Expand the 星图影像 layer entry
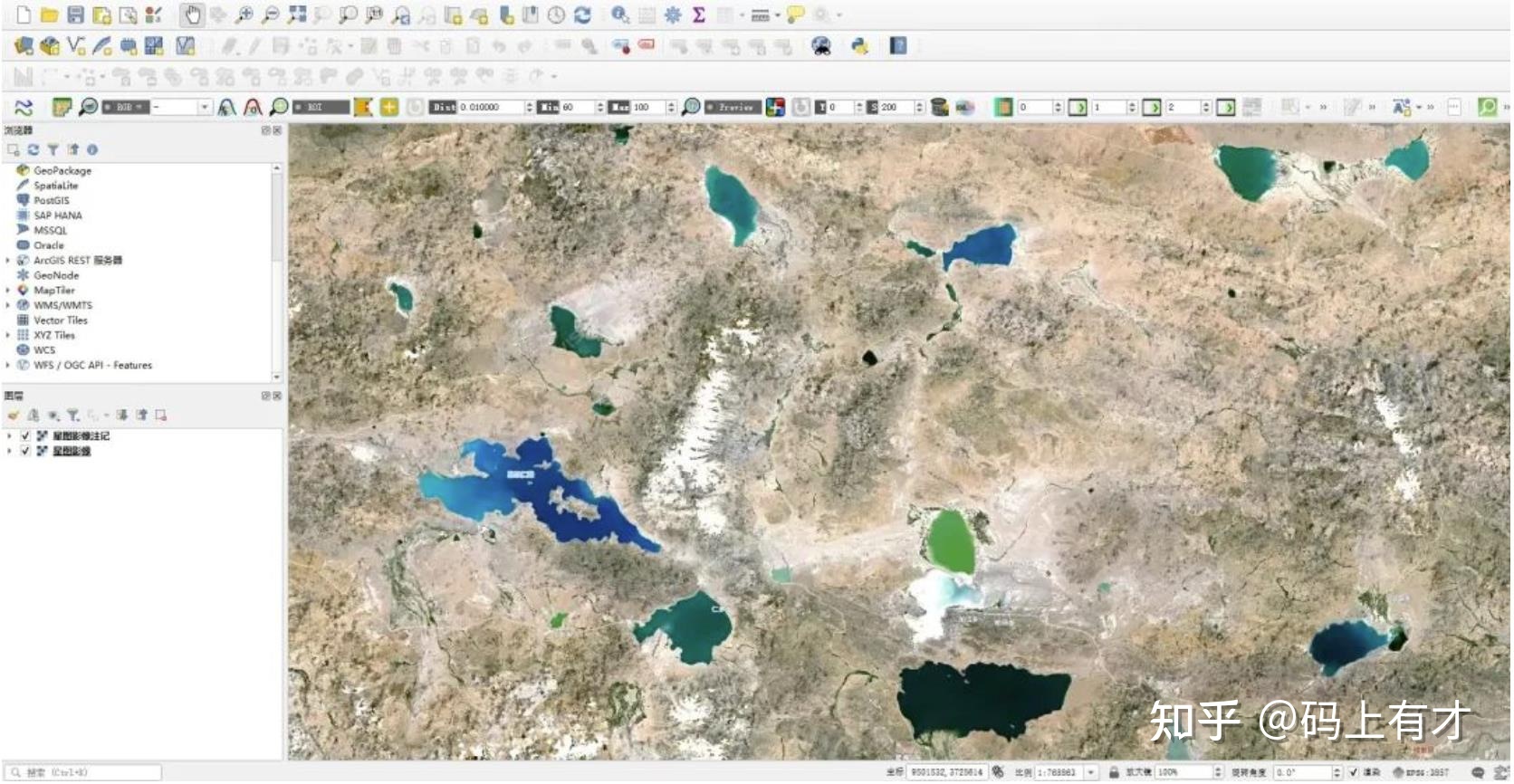1514x784 pixels. [9, 450]
